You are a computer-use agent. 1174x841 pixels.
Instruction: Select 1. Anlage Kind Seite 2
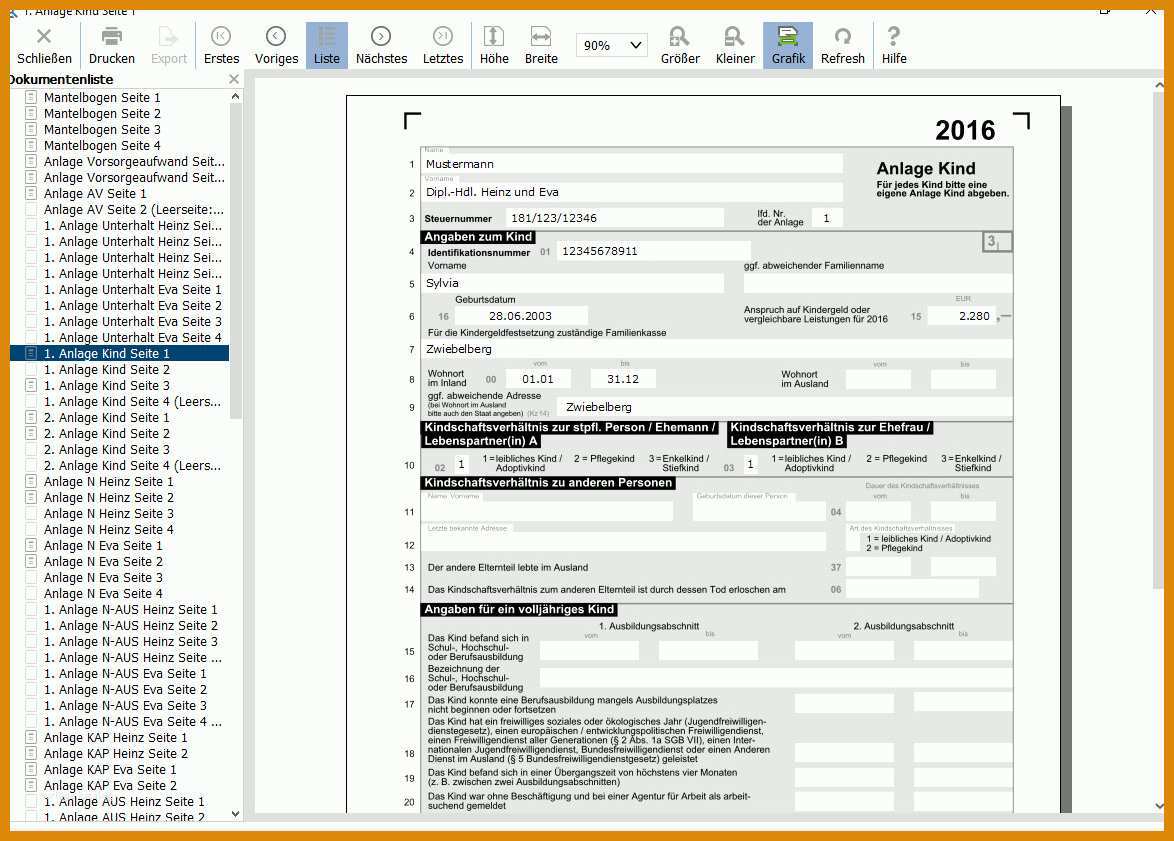tap(106, 370)
